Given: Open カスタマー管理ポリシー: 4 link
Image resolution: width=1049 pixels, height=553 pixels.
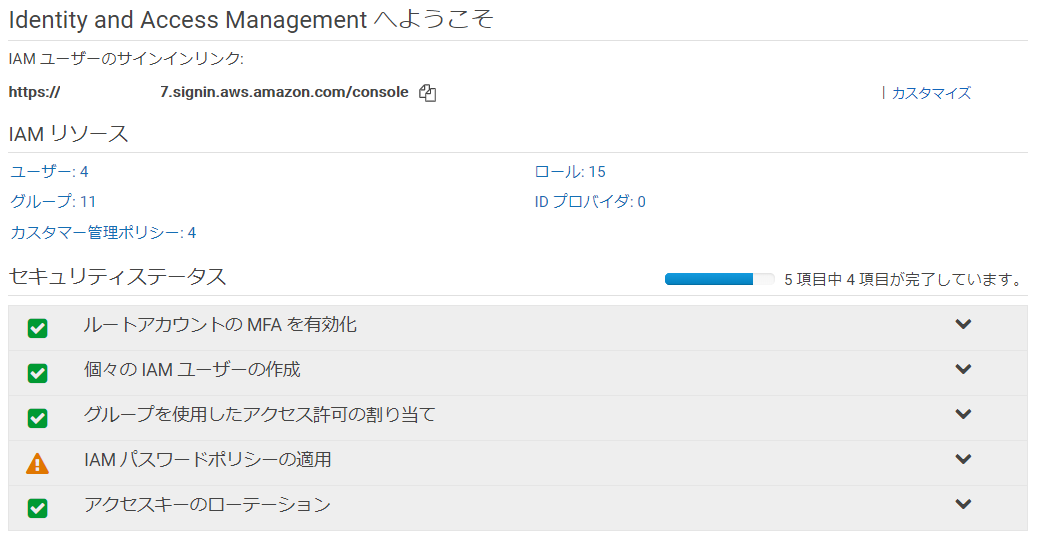Looking at the screenshot, I should click(103, 233).
